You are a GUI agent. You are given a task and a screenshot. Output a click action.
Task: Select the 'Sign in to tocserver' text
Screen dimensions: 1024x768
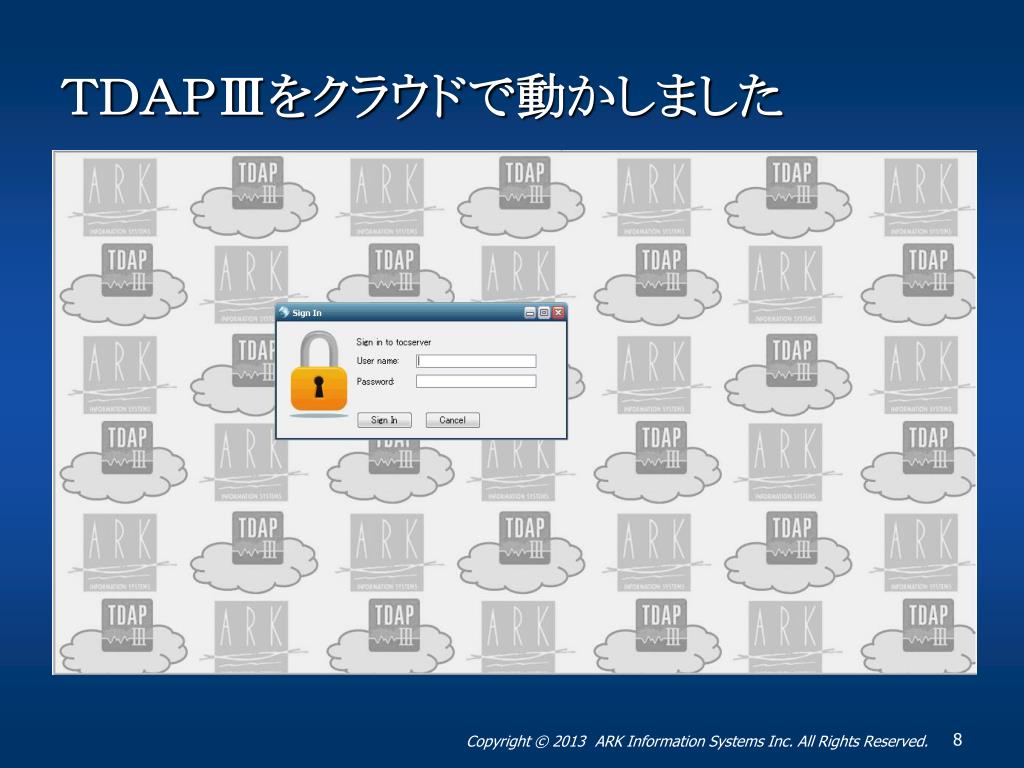[x=394, y=342]
